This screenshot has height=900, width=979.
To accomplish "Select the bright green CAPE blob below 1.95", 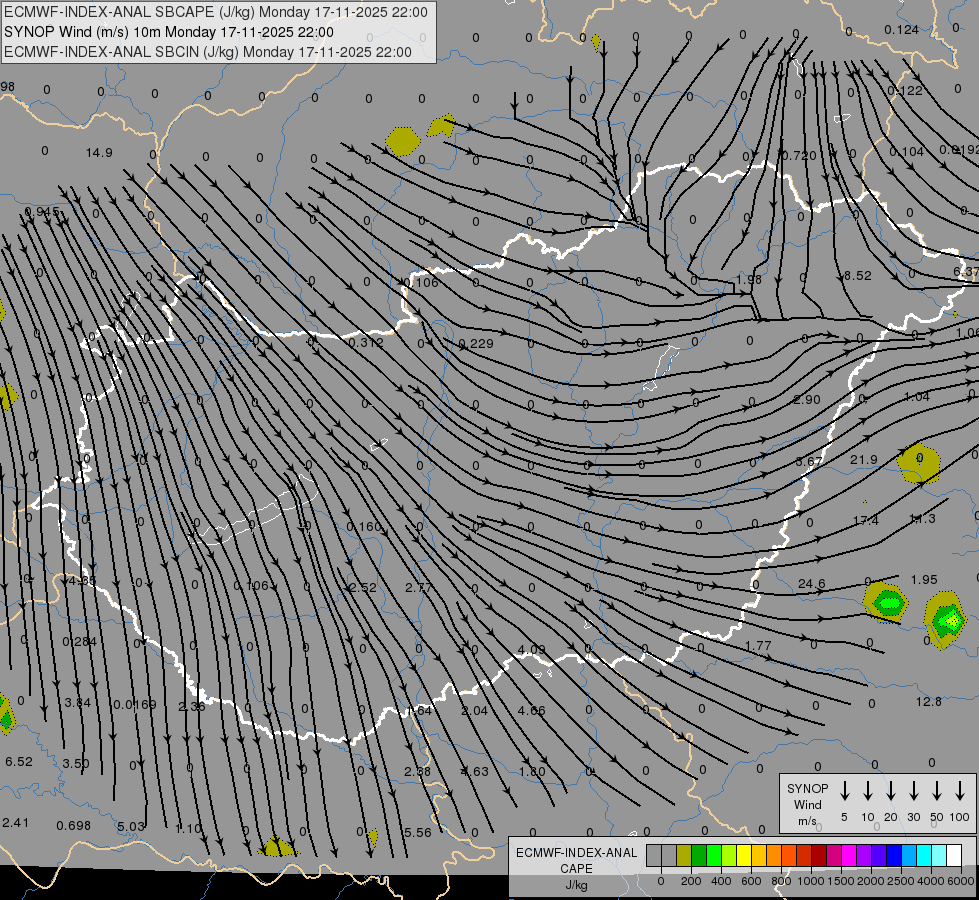I will tap(945, 620).
